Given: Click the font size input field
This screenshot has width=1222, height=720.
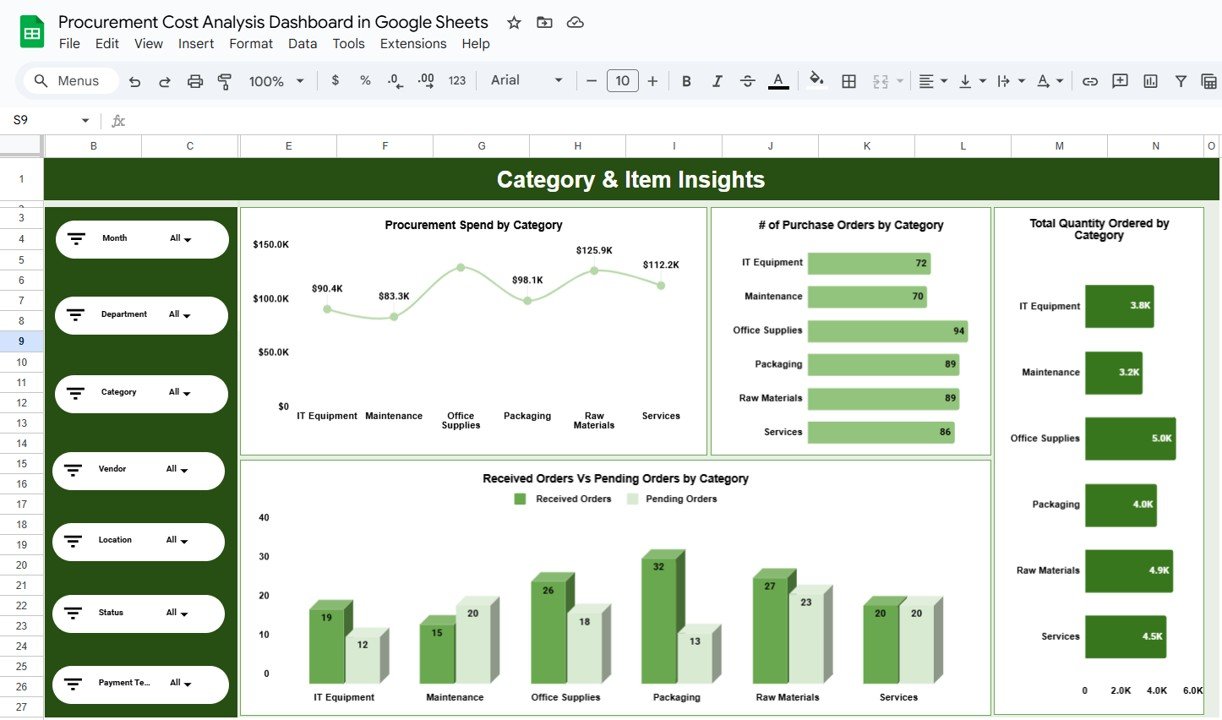Looking at the screenshot, I should coord(622,81).
